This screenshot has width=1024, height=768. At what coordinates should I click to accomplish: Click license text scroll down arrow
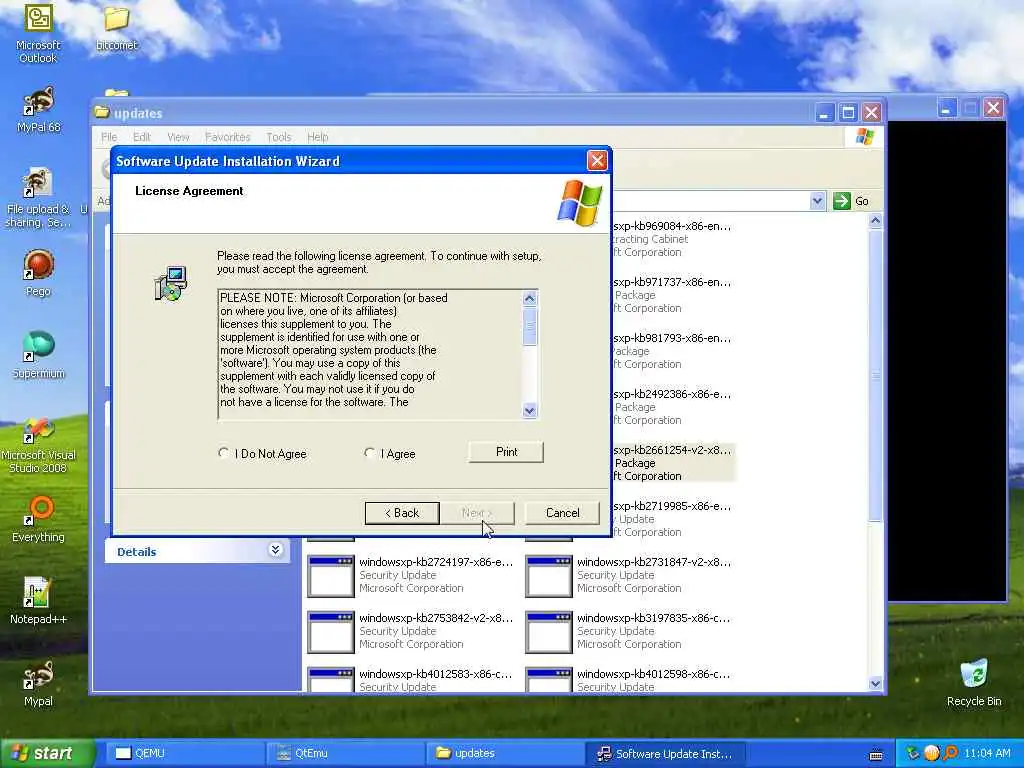530,411
